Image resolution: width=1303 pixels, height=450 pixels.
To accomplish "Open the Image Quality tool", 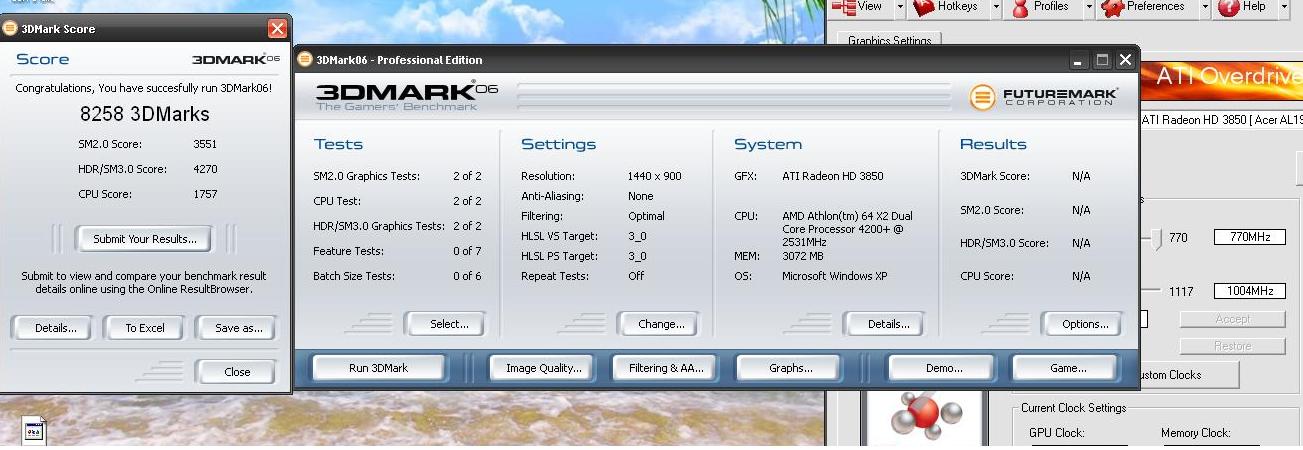I will 544,368.
